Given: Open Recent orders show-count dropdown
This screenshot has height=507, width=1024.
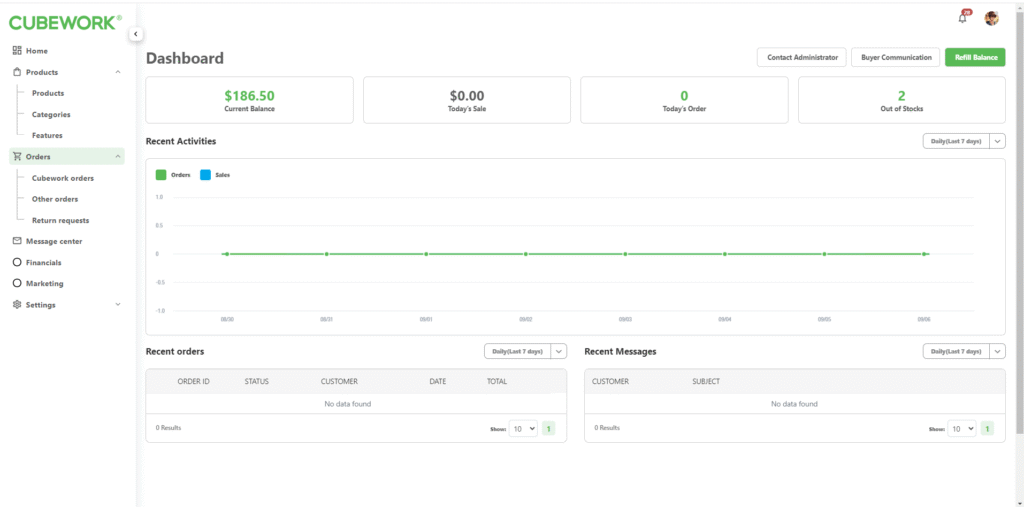Looking at the screenshot, I should pos(523,428).
